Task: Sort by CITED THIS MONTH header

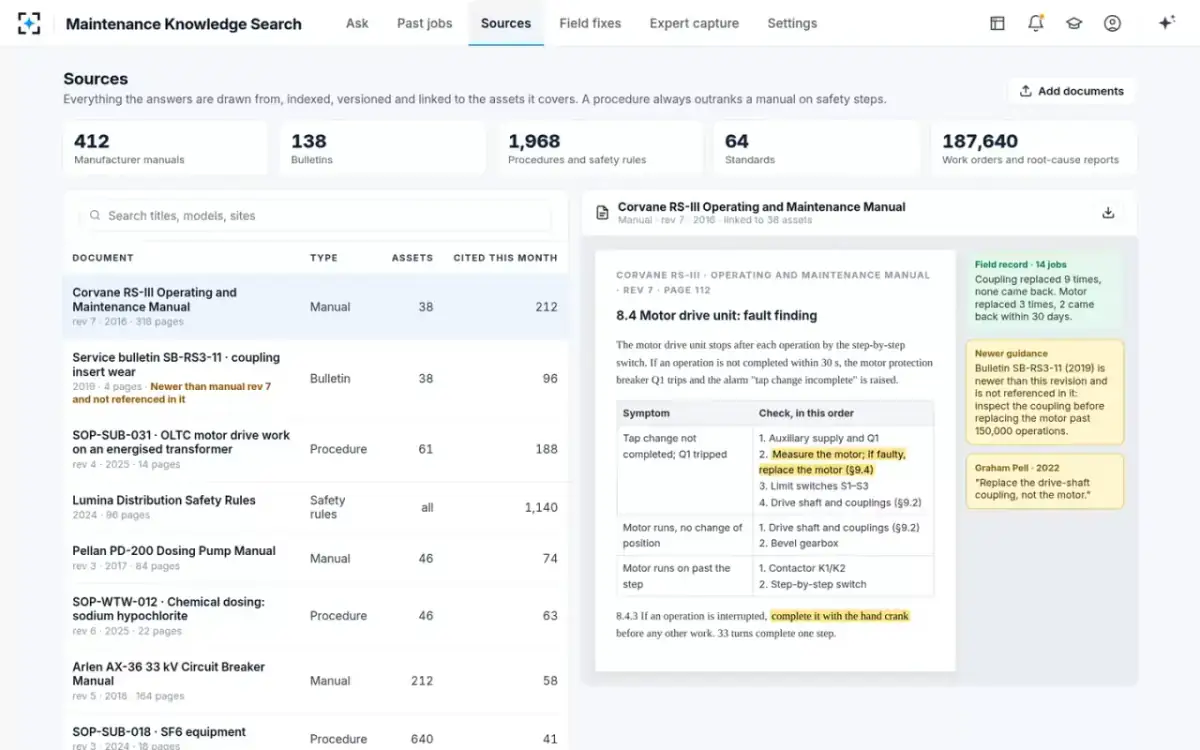Action: (505, 258)
